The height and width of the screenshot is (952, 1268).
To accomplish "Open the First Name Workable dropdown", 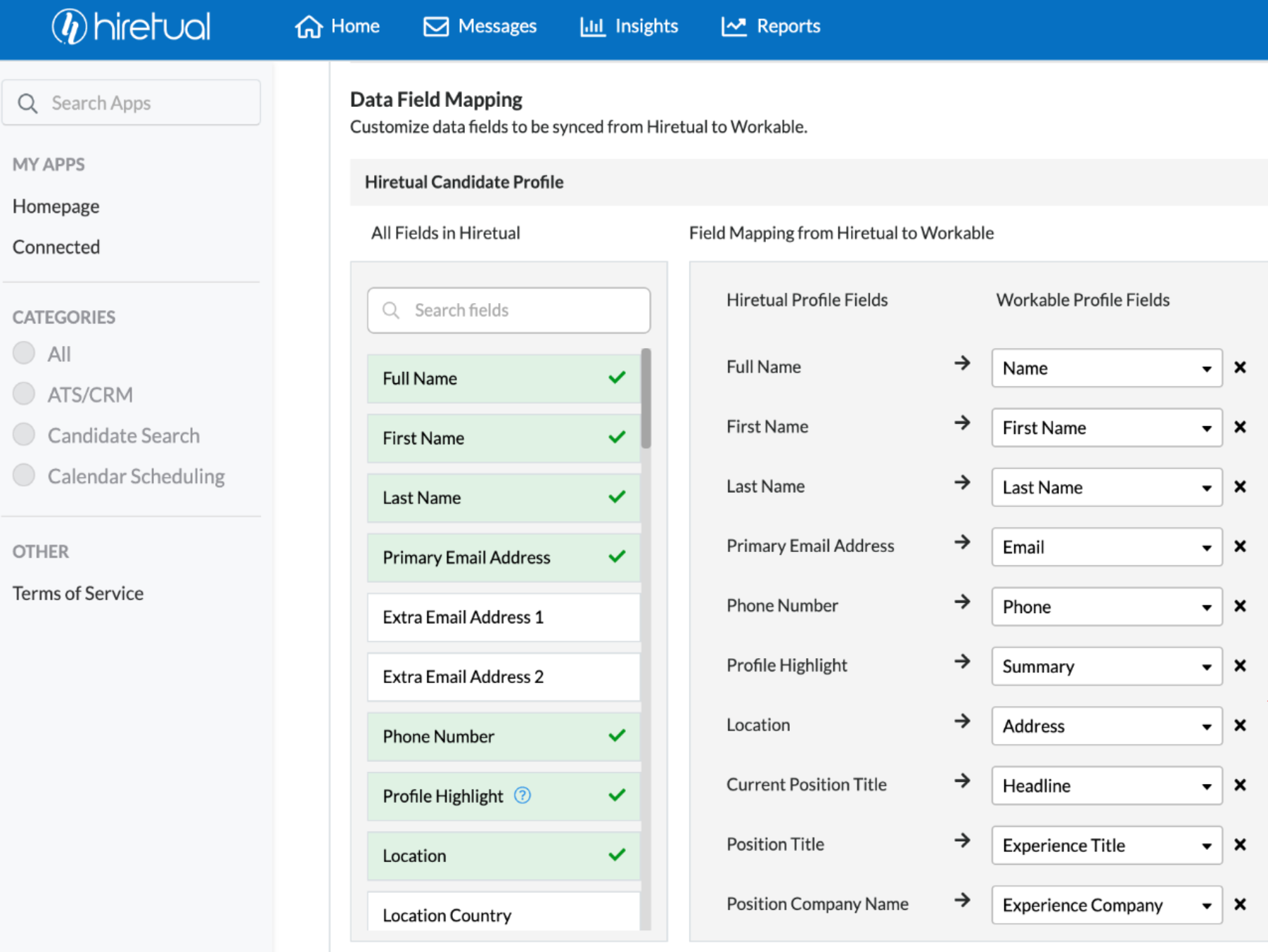I will click(x=1107, y=427).
